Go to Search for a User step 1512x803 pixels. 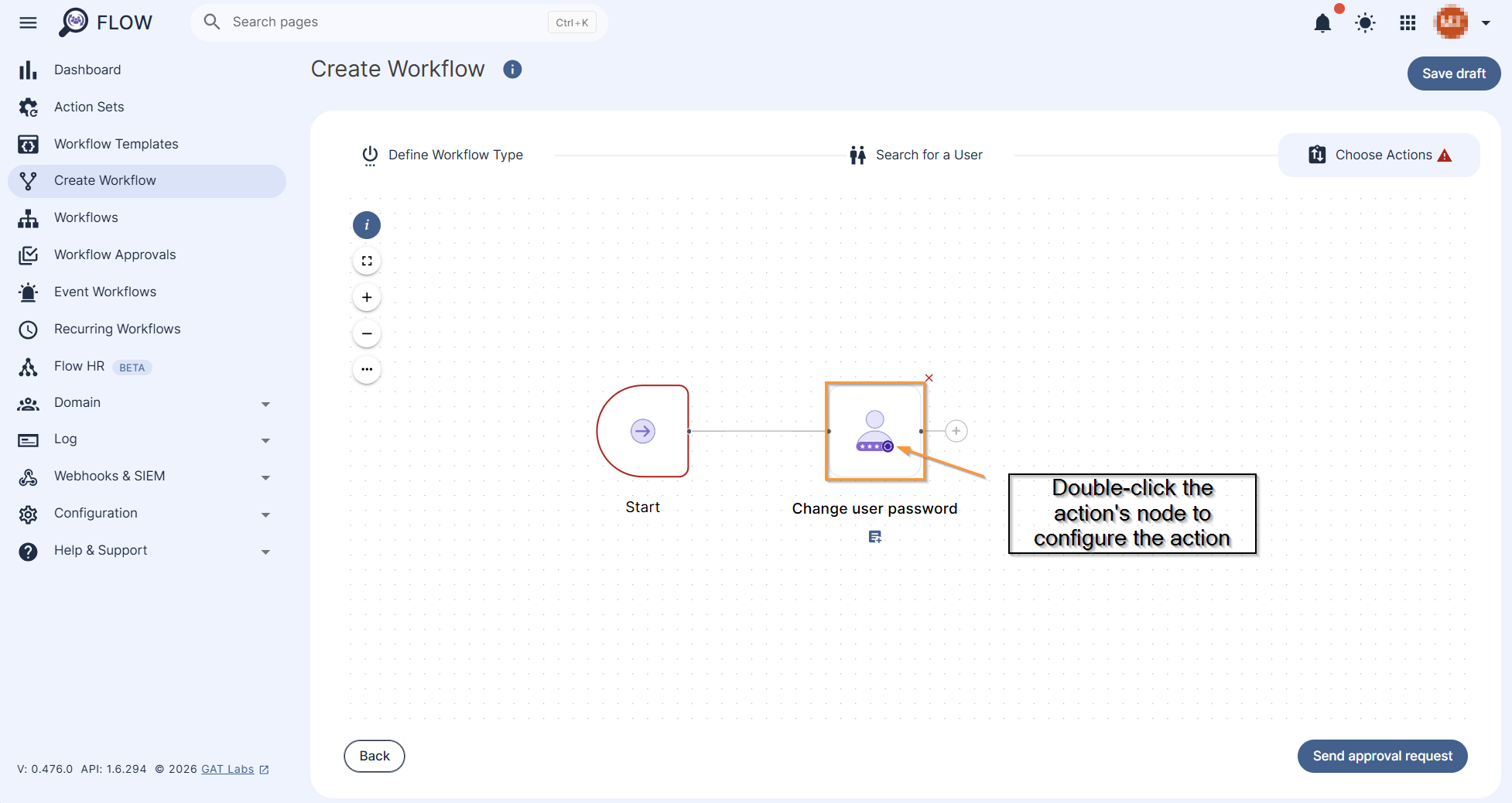click(916, 155)
